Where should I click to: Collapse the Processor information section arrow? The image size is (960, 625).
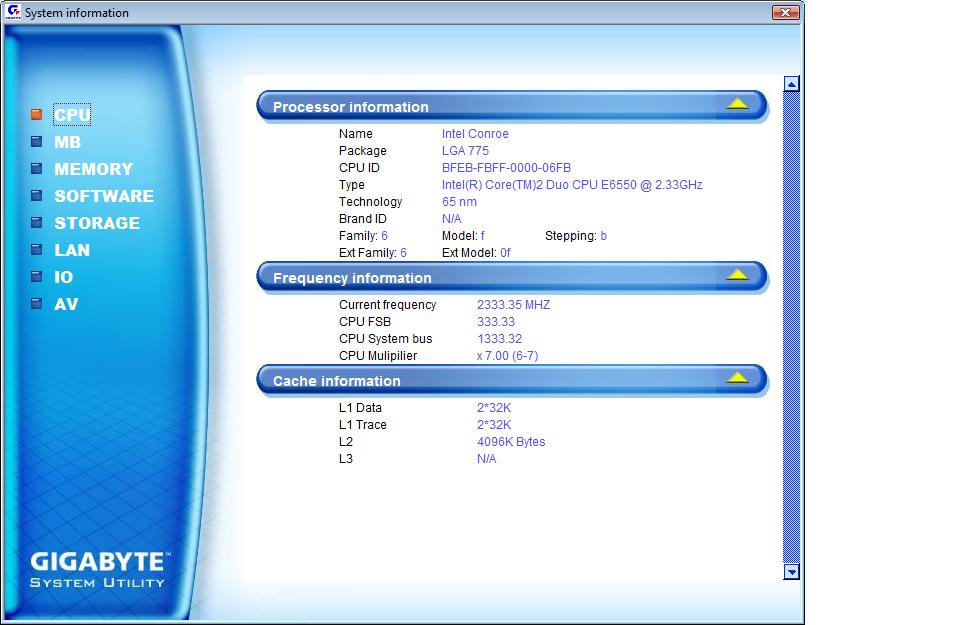click(x=737, y=104)
